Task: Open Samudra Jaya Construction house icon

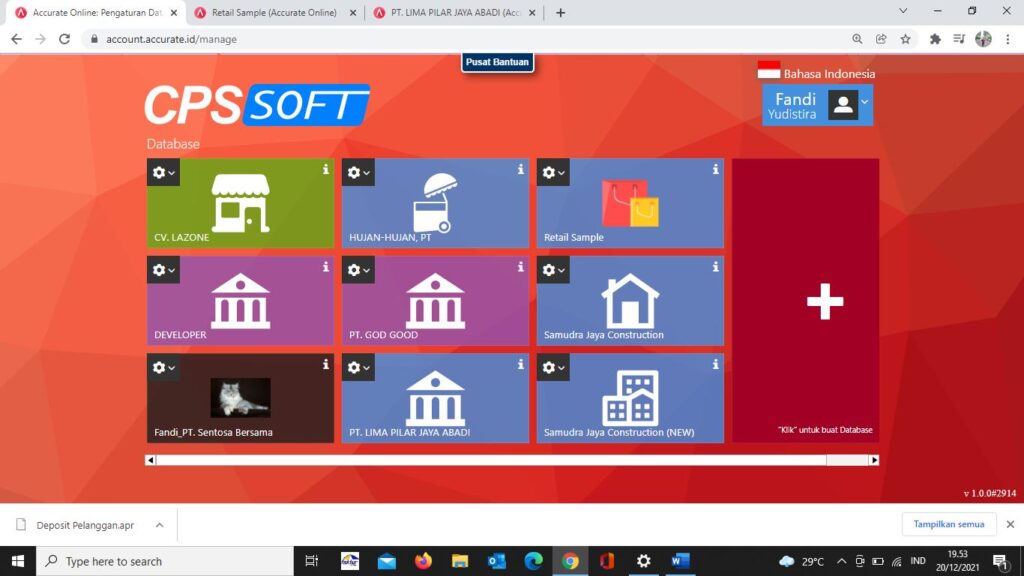Action: (630, 300)
